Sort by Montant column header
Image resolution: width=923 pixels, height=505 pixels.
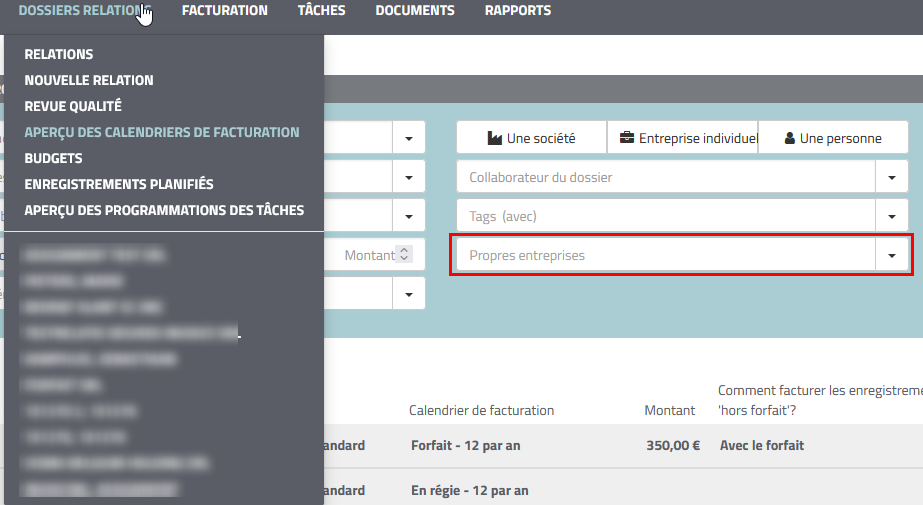point(670,410)
